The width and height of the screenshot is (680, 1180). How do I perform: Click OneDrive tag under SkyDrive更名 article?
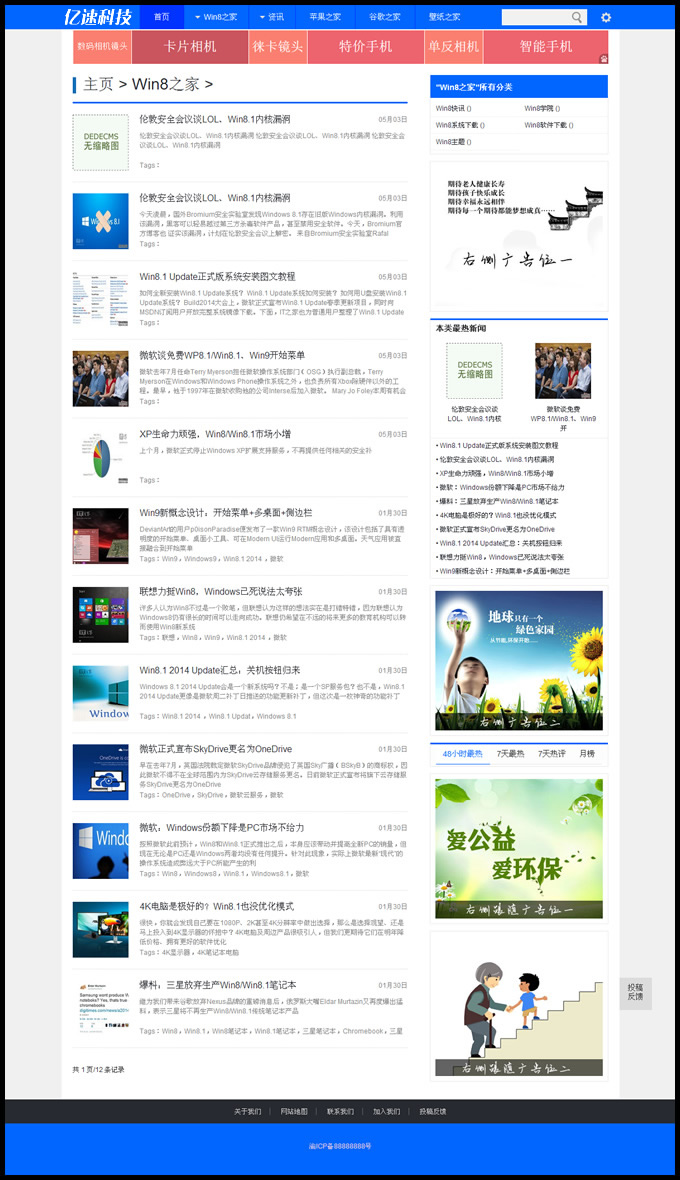[176, 795]
